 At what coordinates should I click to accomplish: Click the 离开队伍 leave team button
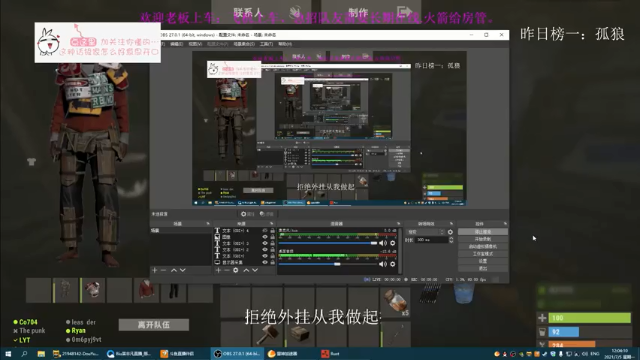click(x=154, y=325)
